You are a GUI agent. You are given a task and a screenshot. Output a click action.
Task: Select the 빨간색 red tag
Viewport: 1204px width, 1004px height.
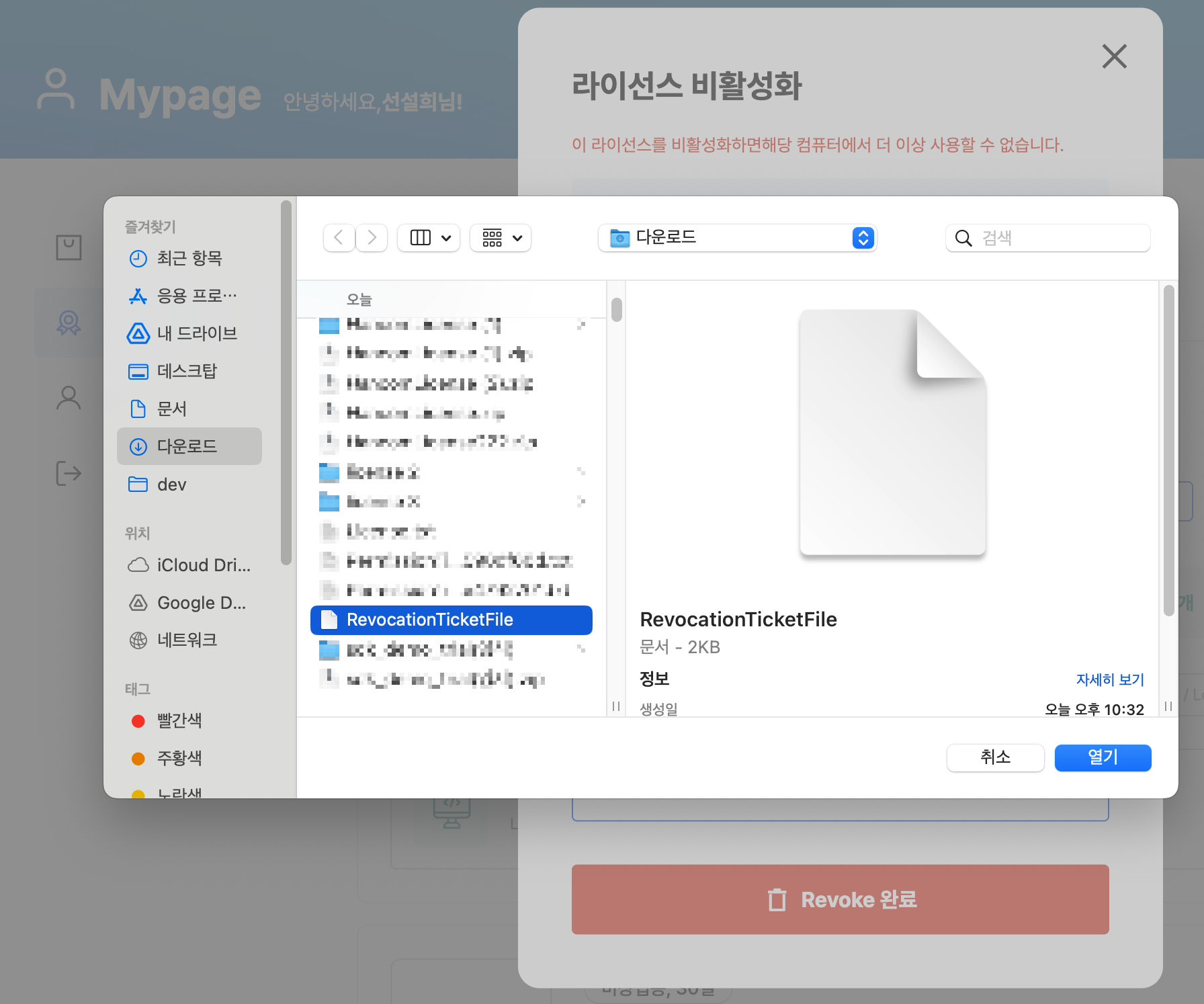click(179, 721)
